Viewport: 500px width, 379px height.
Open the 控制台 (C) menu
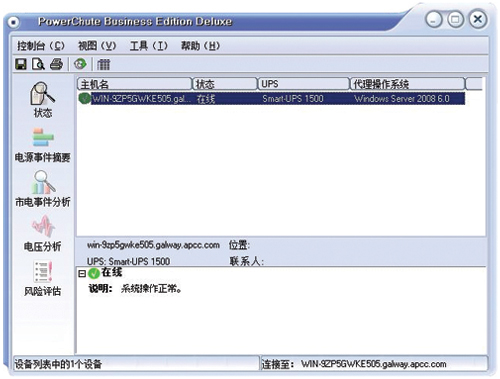tap(41, 46)
